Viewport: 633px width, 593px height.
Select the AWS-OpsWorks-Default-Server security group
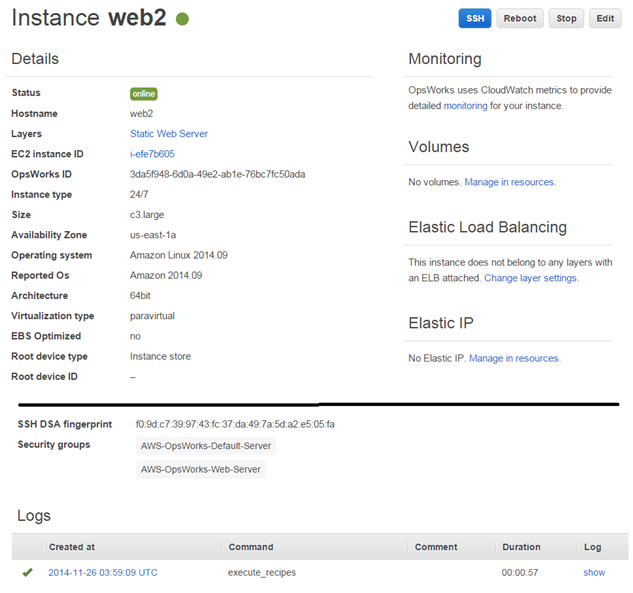[x=206, y=446]
